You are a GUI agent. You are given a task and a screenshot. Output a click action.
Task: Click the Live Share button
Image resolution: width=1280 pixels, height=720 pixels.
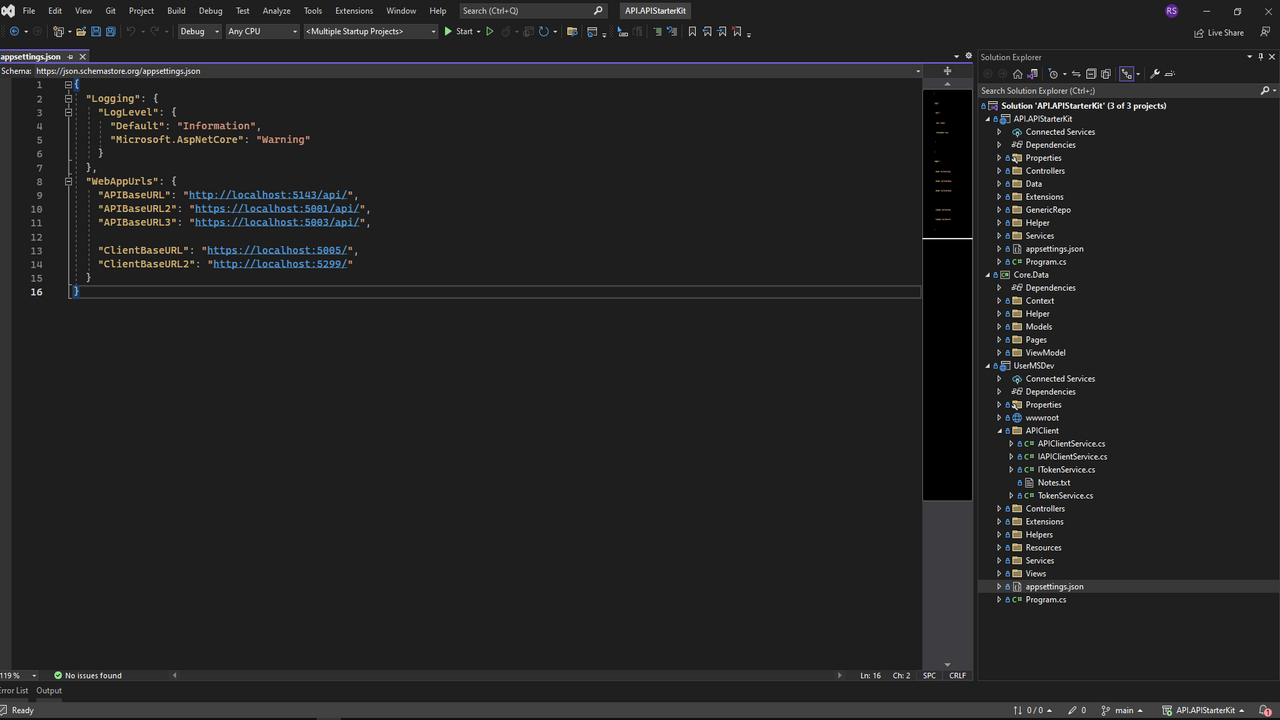coord(1219,32)
